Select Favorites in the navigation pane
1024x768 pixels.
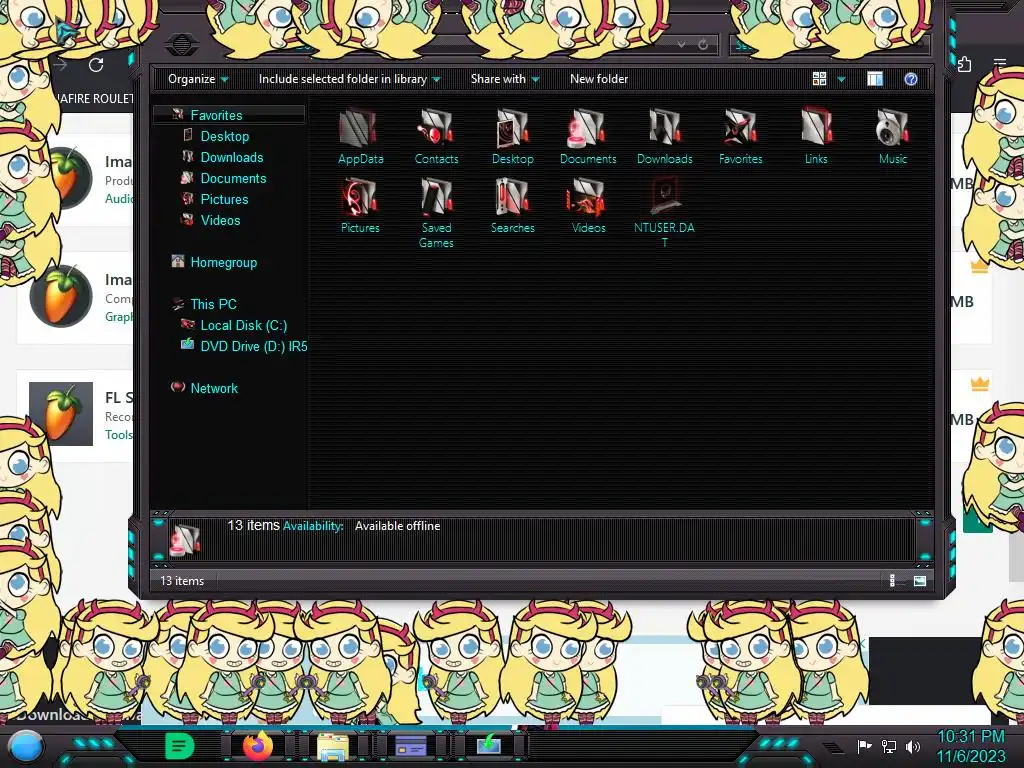tap(216, 115)
